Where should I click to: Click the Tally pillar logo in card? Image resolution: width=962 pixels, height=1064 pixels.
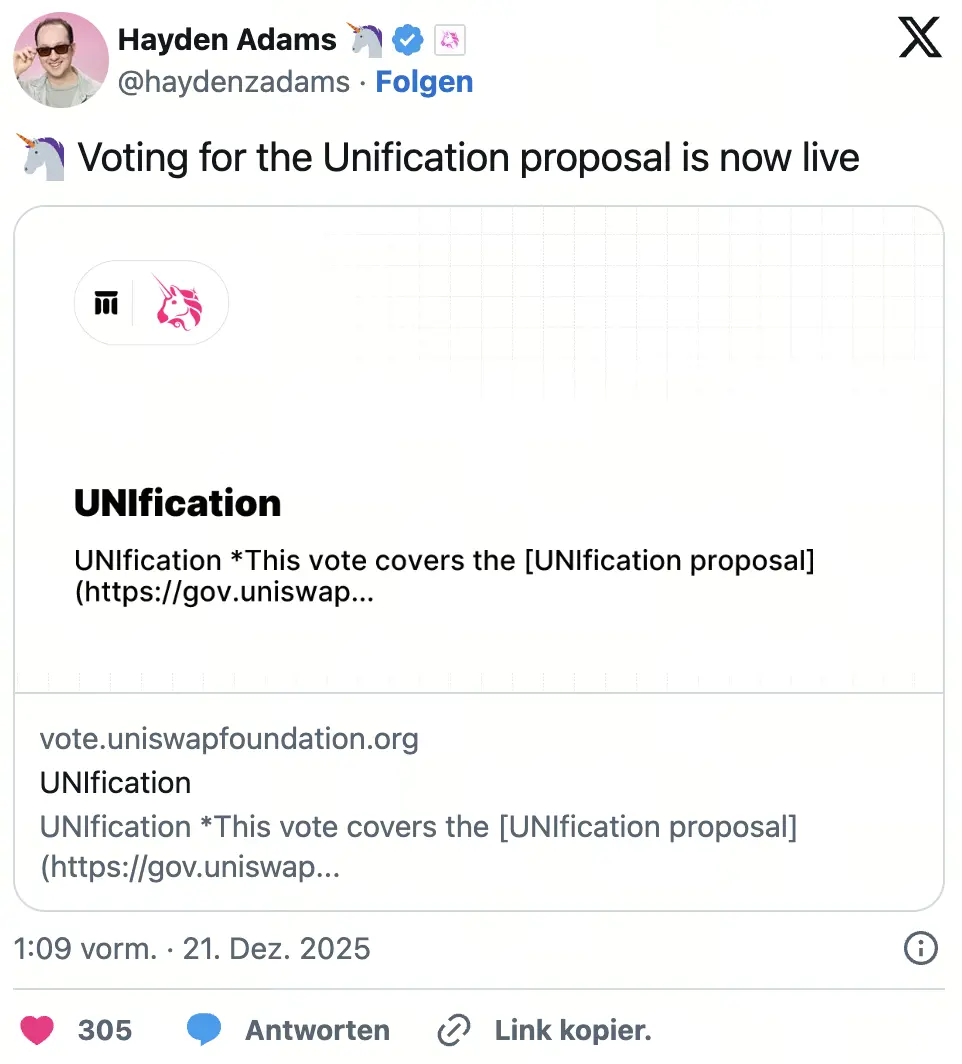pos(106,303)
